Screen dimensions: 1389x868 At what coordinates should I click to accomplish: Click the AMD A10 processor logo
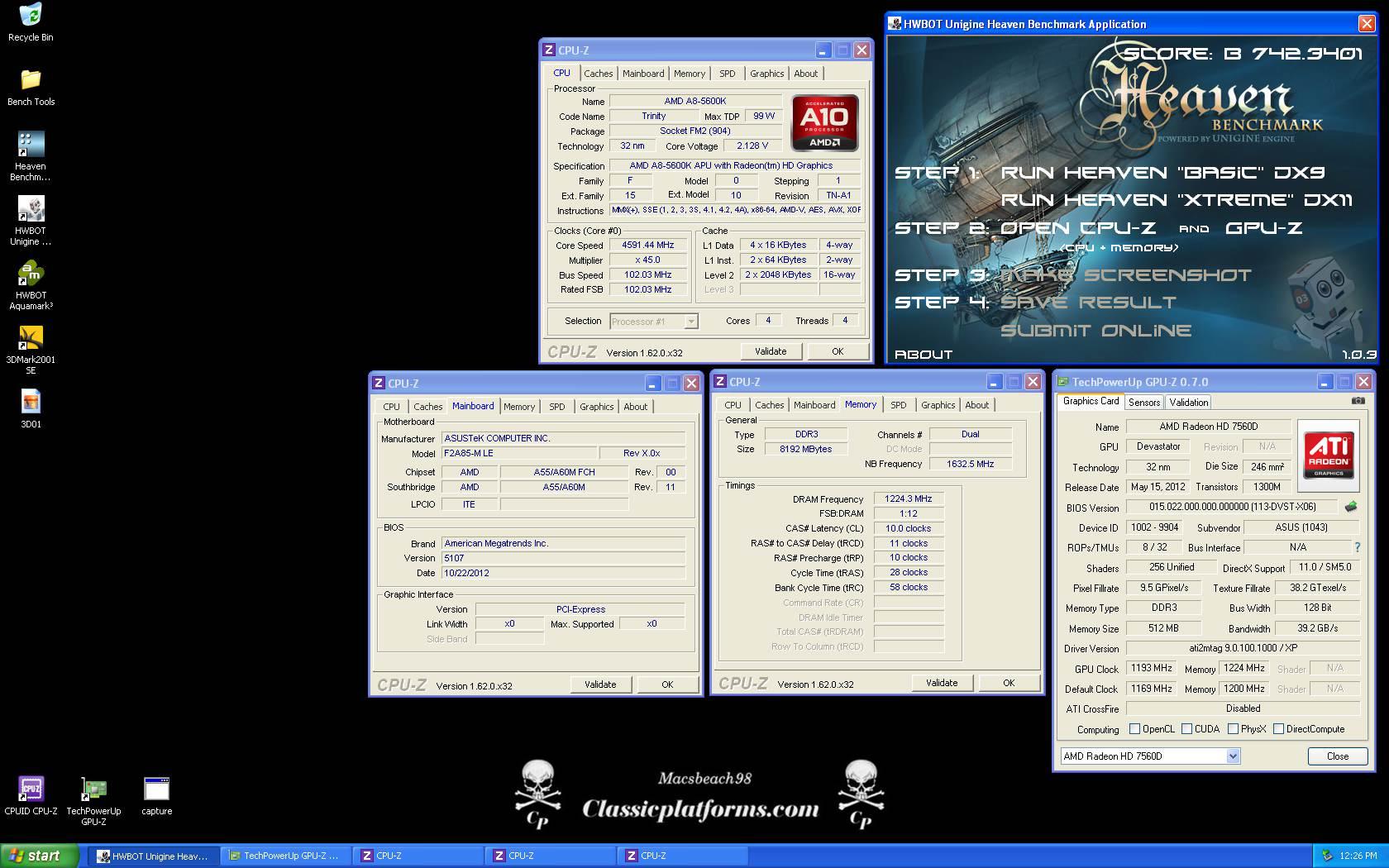[825, 123]
